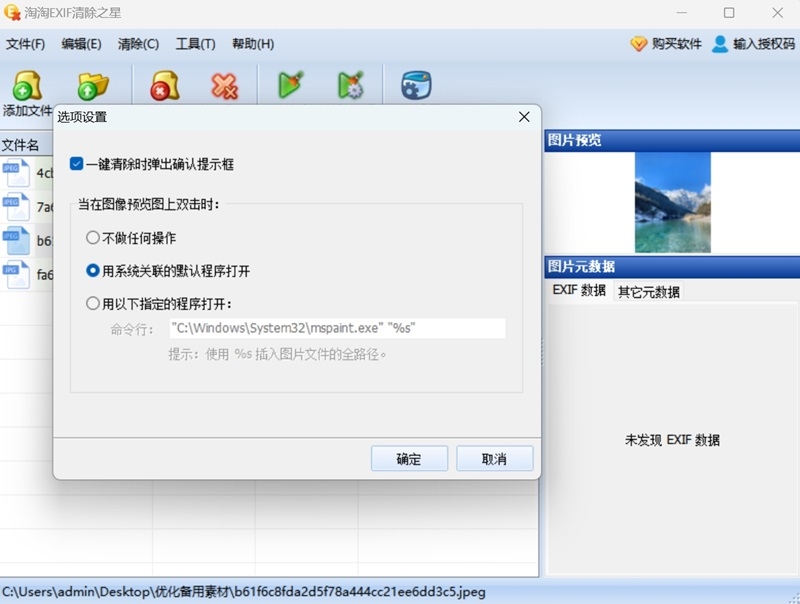800x604 pixels.
Task: Select the JPEG file icon in row 7a
Action: point(16,207)
